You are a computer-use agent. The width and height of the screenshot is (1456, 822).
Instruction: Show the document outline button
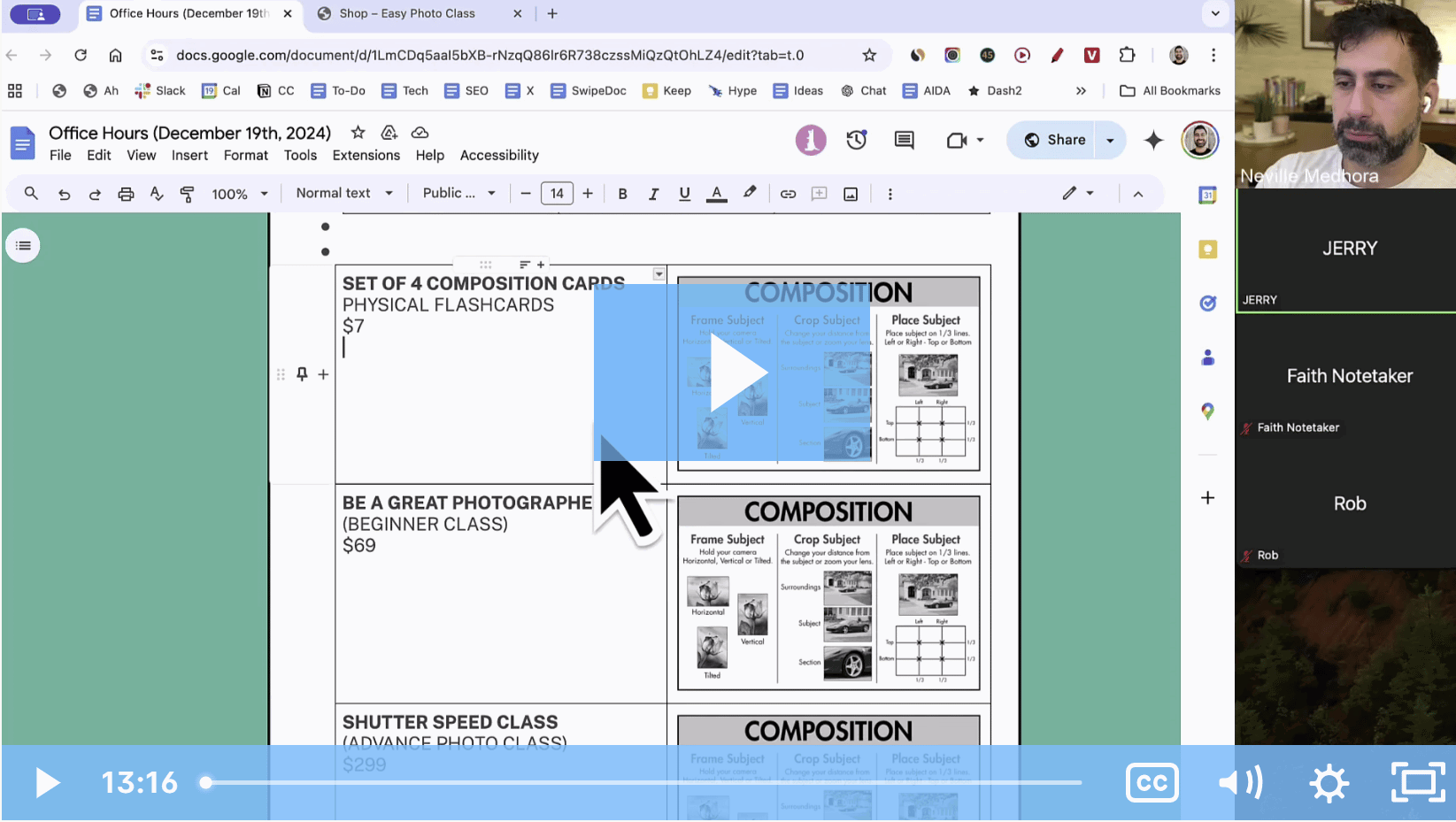coord(23,245)
